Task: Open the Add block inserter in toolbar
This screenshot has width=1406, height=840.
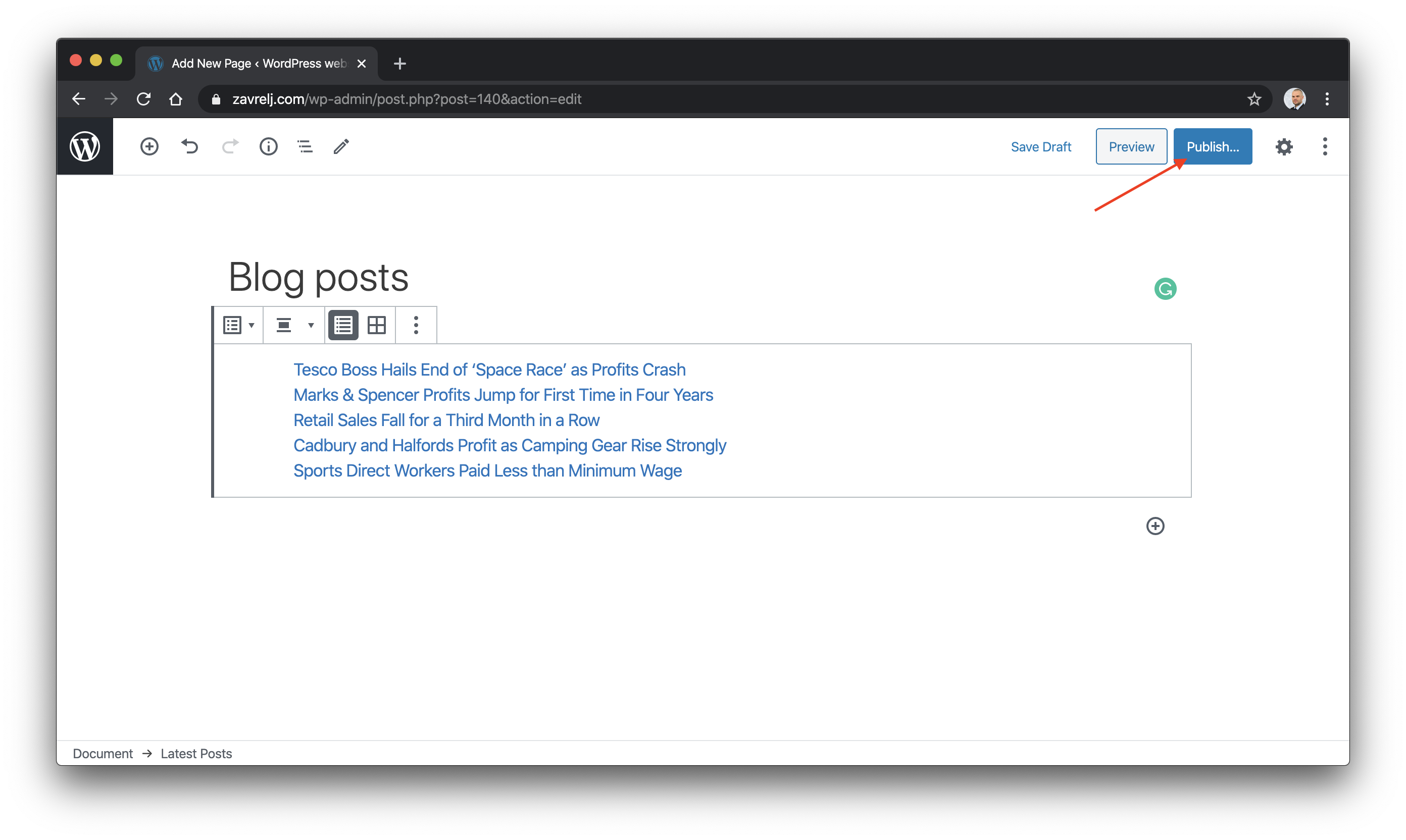Action: tap(149, 146)
